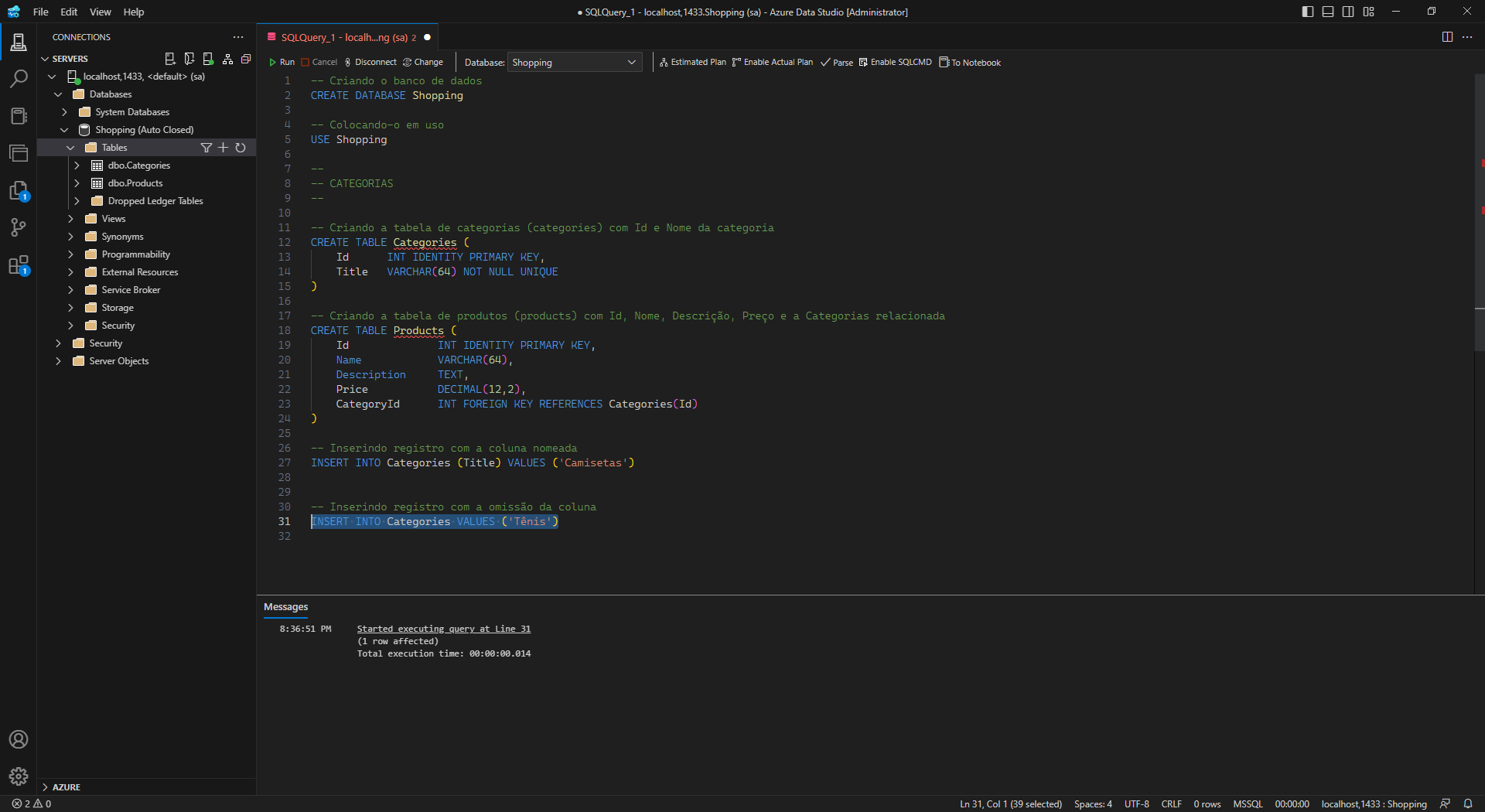Click Disconnect in query toolbar

(x=370, y=63)
